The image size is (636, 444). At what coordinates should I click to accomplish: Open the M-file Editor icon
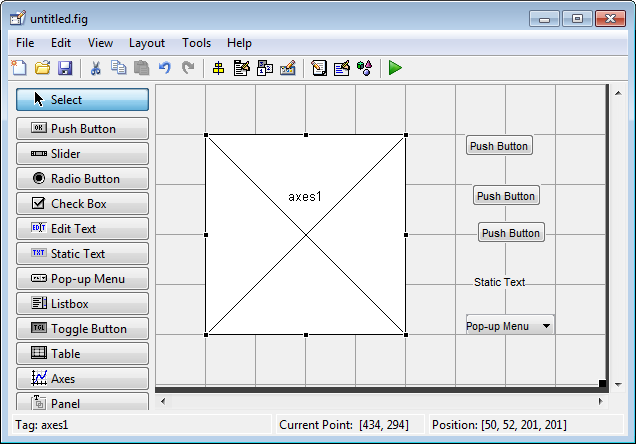[319, 68]
